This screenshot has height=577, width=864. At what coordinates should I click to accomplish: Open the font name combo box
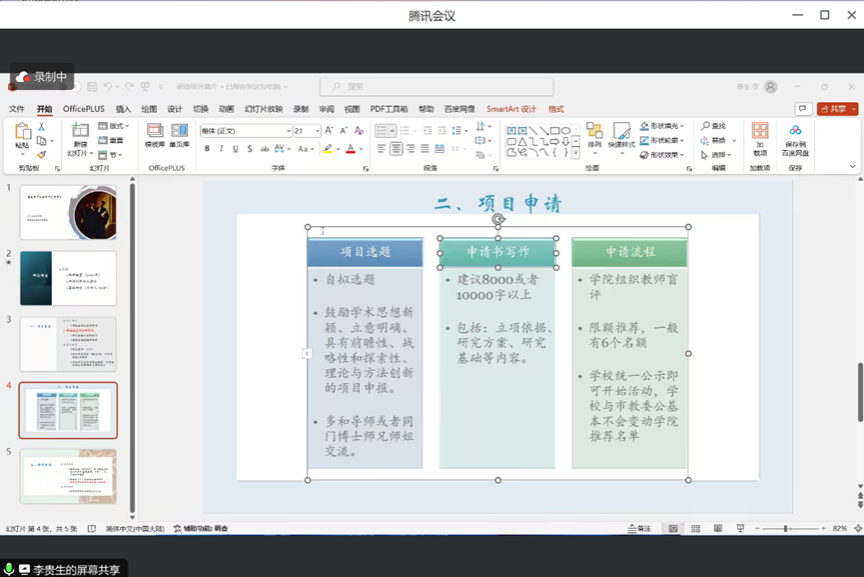[245, 131]
